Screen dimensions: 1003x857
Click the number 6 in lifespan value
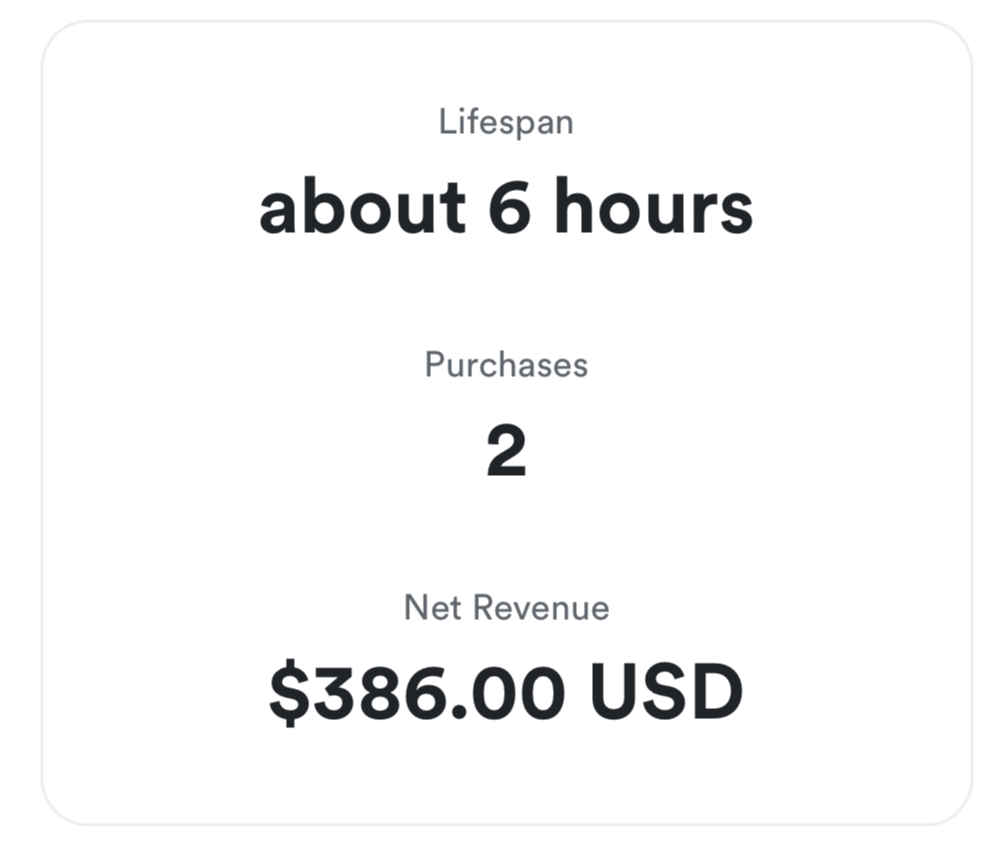pos(509,207)
